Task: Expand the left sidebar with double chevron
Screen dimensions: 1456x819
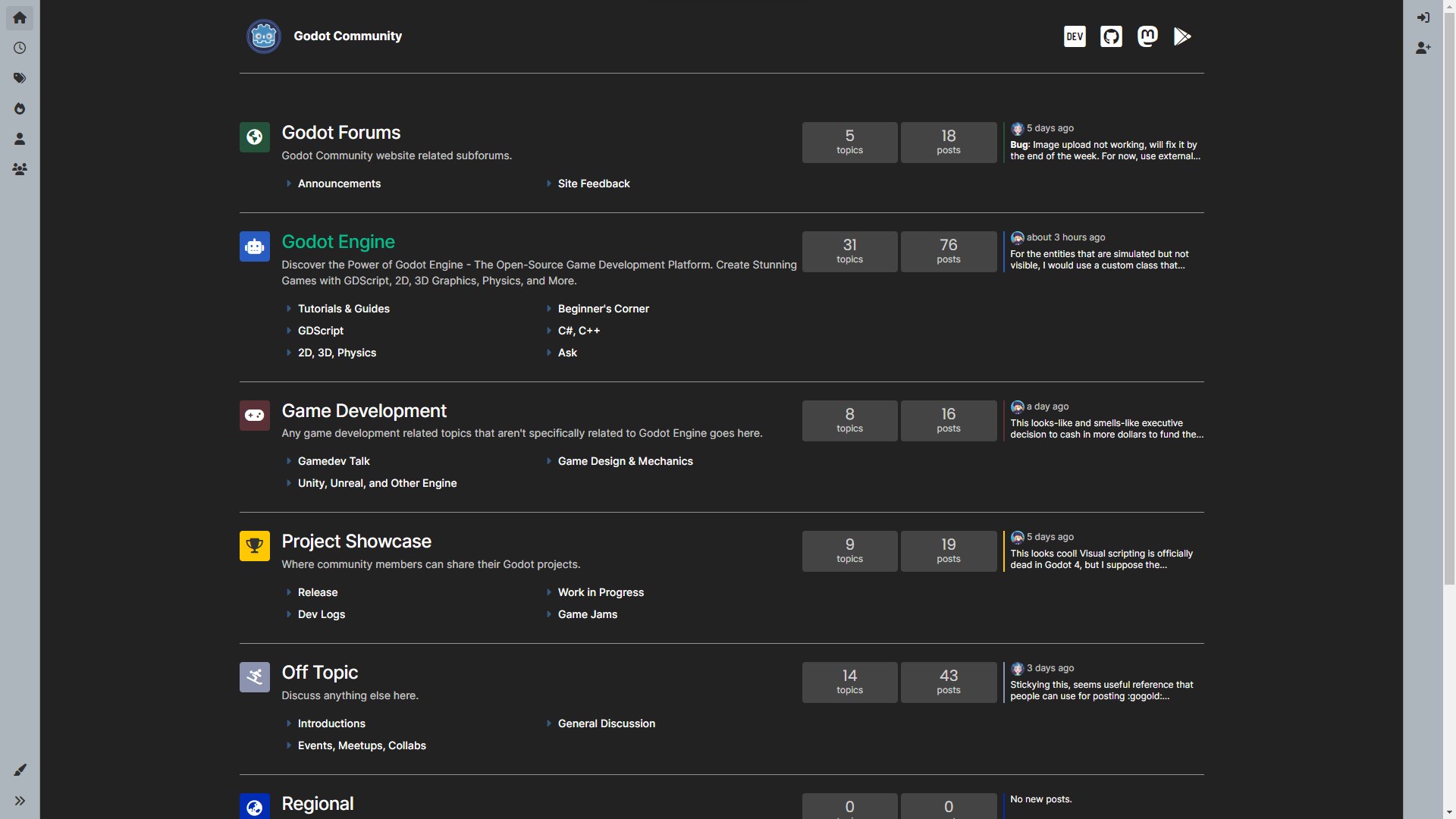Action: tap(20, 801)
